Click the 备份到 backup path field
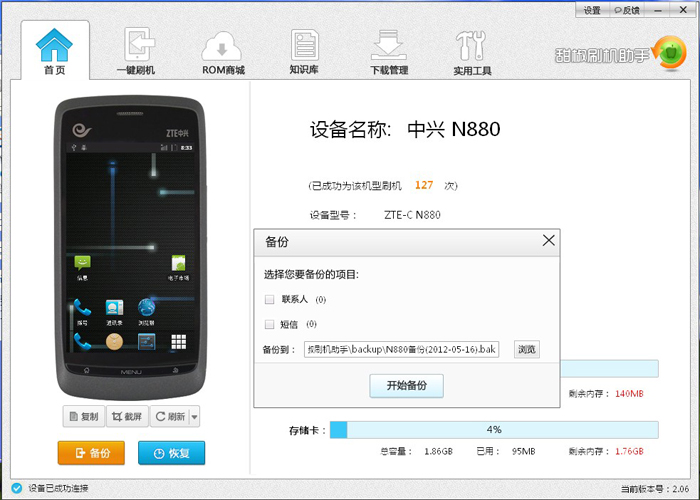This screenshot has height=500, width=700. [401, 349]
